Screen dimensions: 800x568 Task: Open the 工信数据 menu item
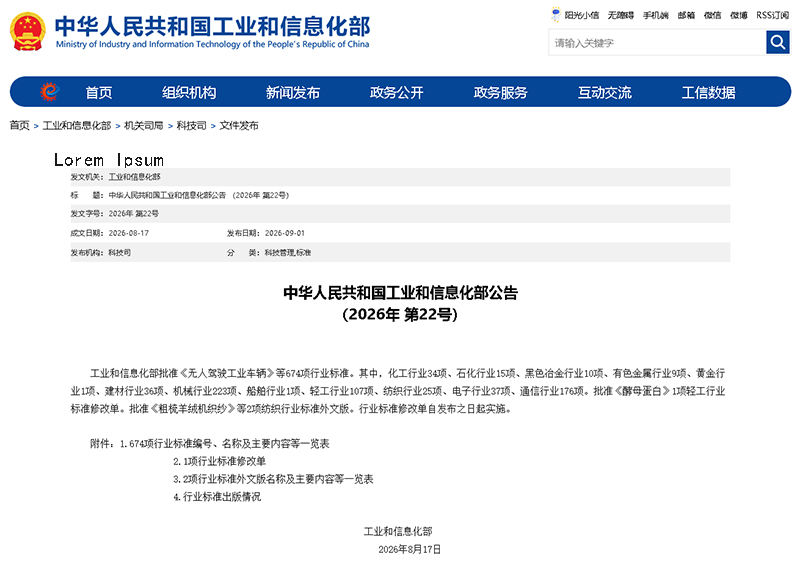[x=709, y=92]
